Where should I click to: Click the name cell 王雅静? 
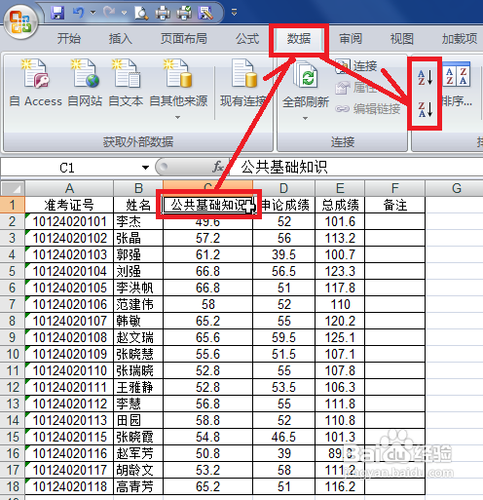click(138, 387)
